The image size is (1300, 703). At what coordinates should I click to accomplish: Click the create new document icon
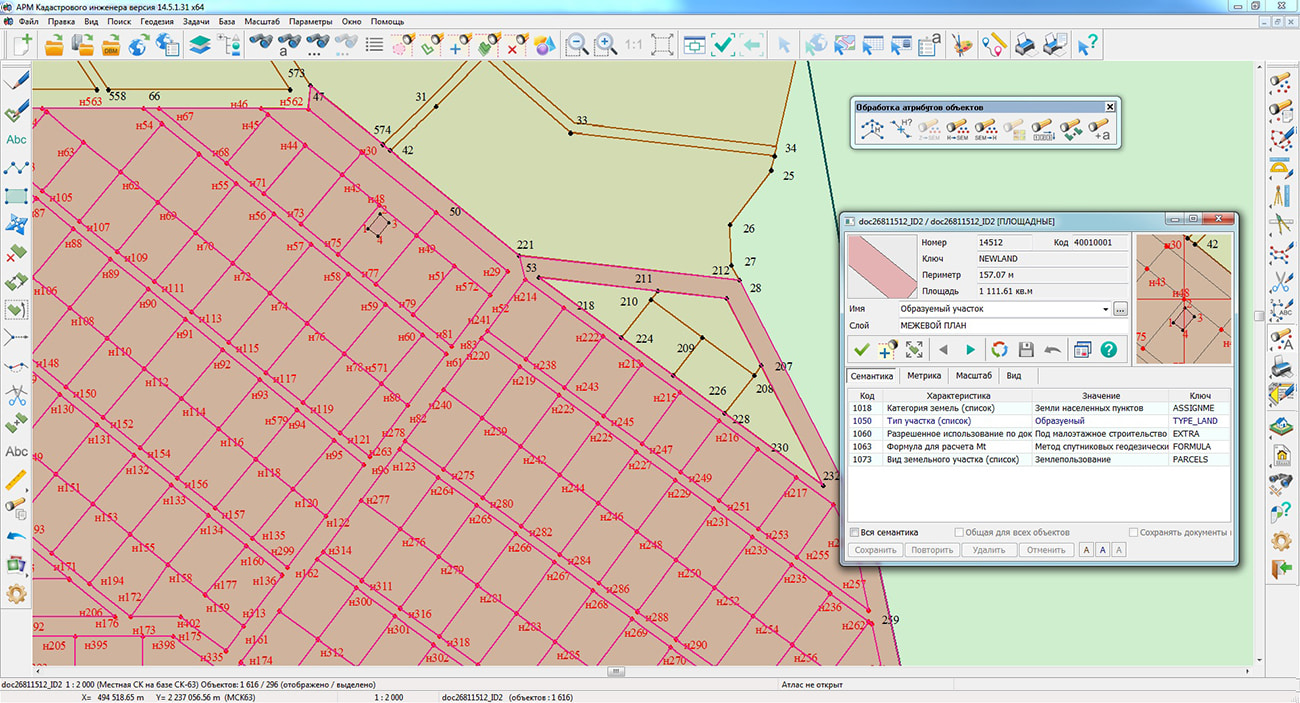22,44
